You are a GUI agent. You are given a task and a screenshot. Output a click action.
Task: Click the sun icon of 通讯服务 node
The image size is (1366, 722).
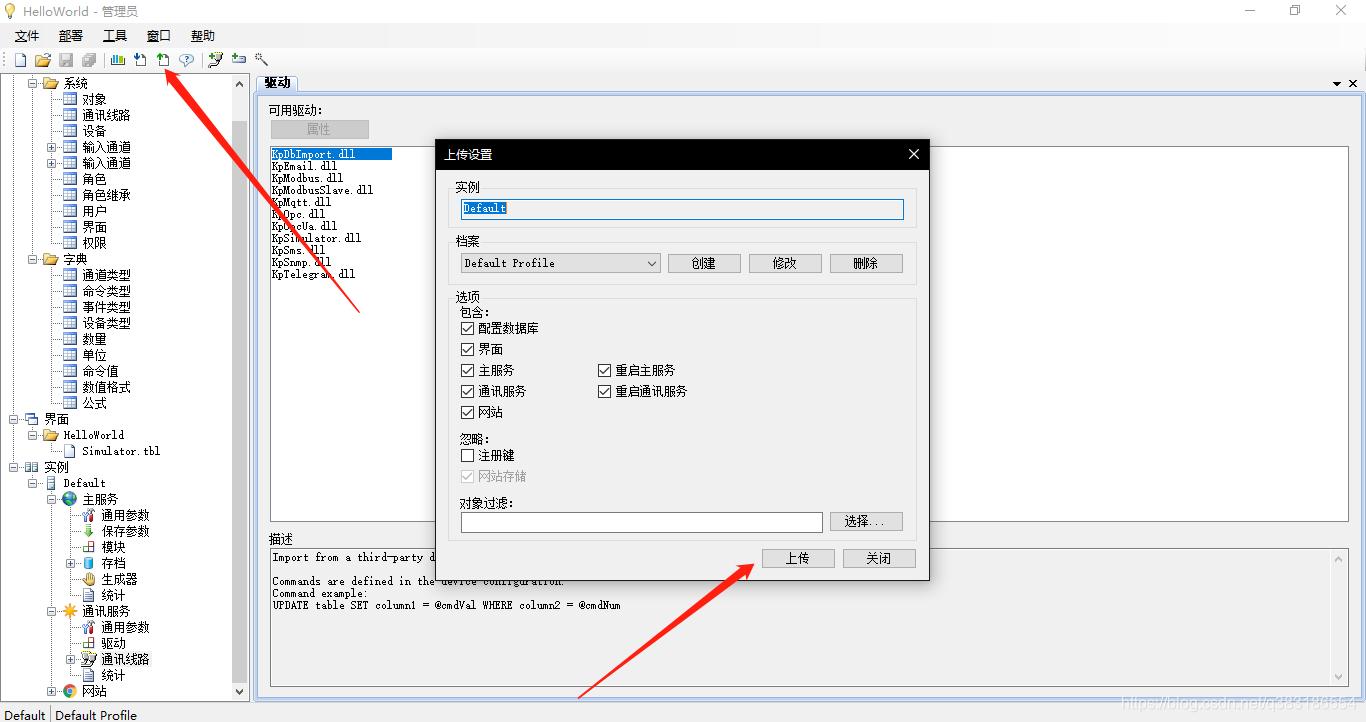(69, 611)
